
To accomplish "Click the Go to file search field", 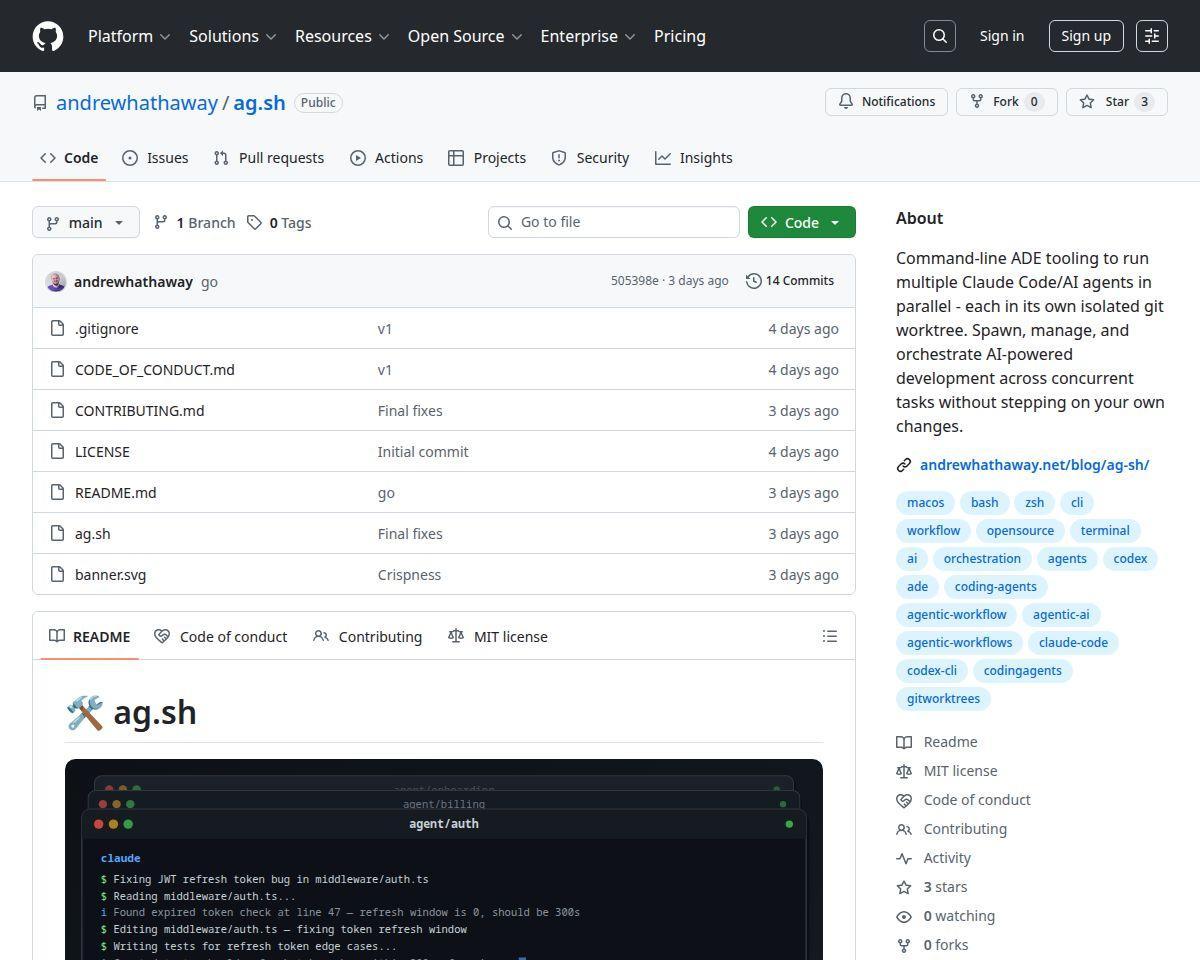I will (x=613, y=222).
